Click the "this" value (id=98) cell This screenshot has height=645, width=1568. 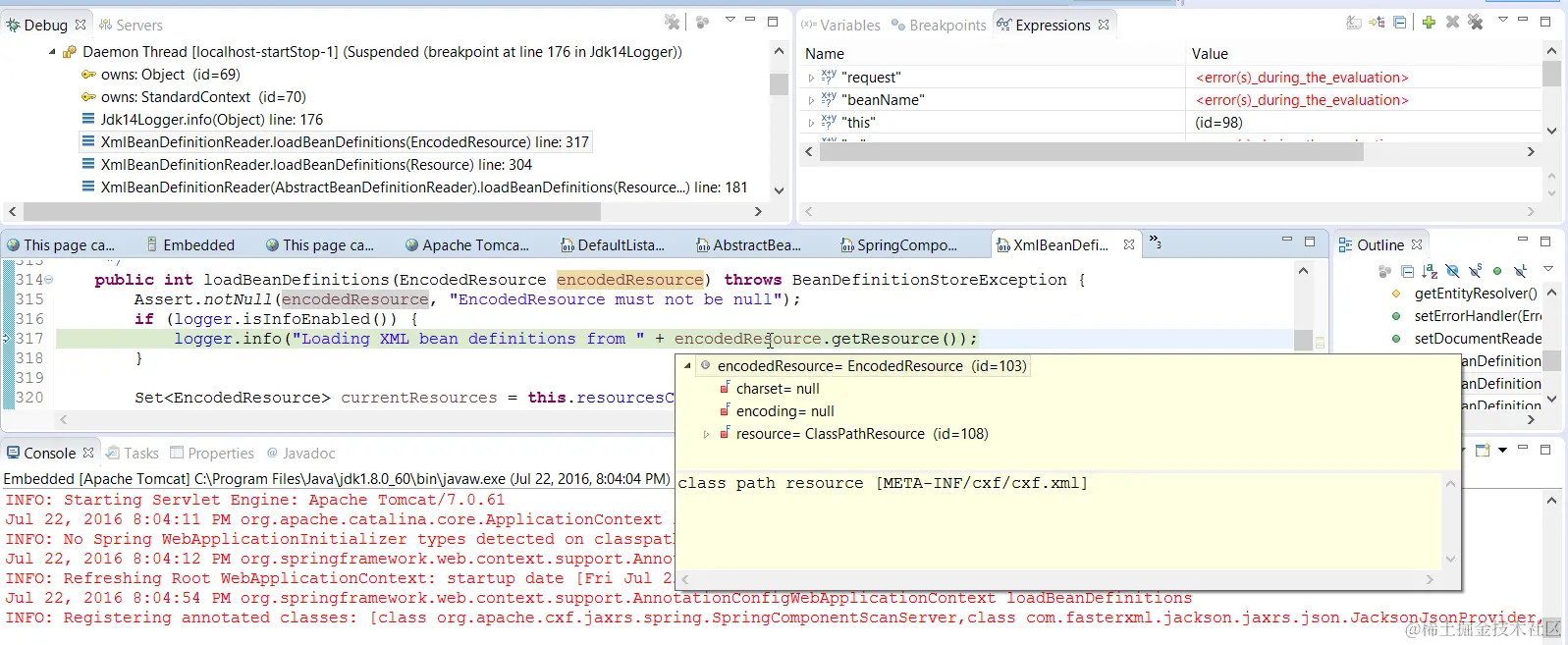tap(1218, 123)
